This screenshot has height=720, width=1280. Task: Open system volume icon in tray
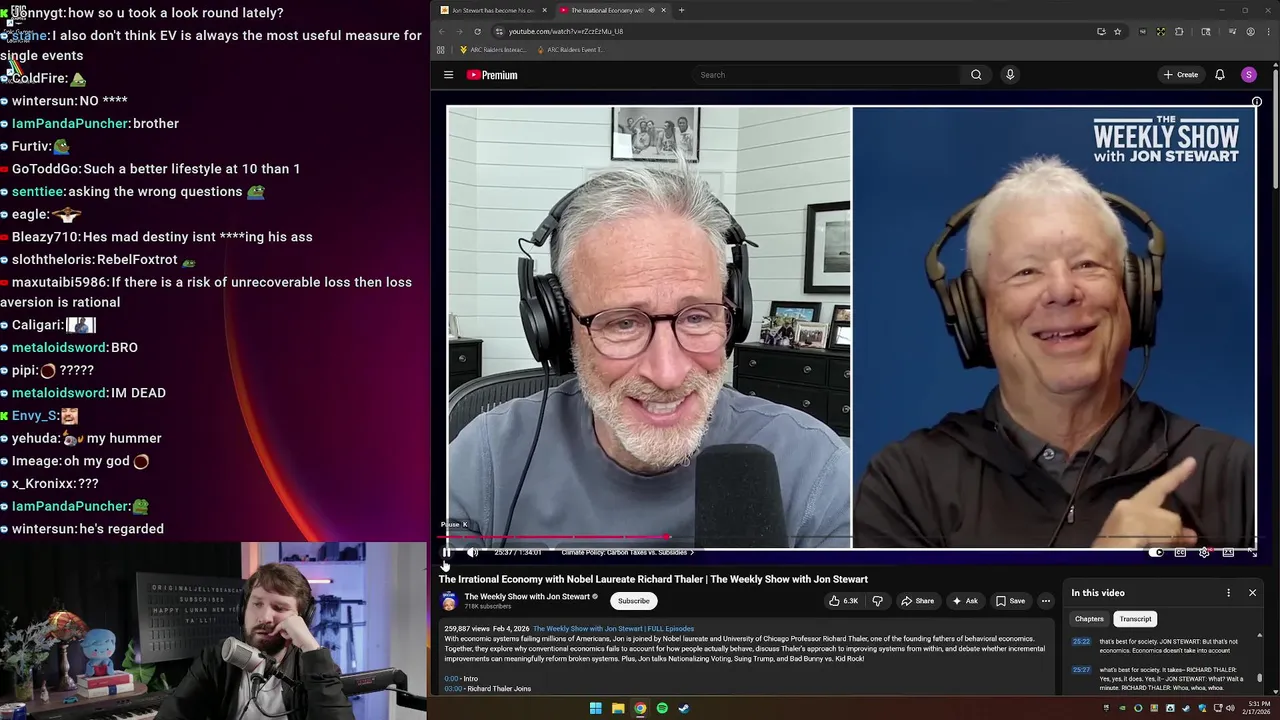pos(1230,708)
